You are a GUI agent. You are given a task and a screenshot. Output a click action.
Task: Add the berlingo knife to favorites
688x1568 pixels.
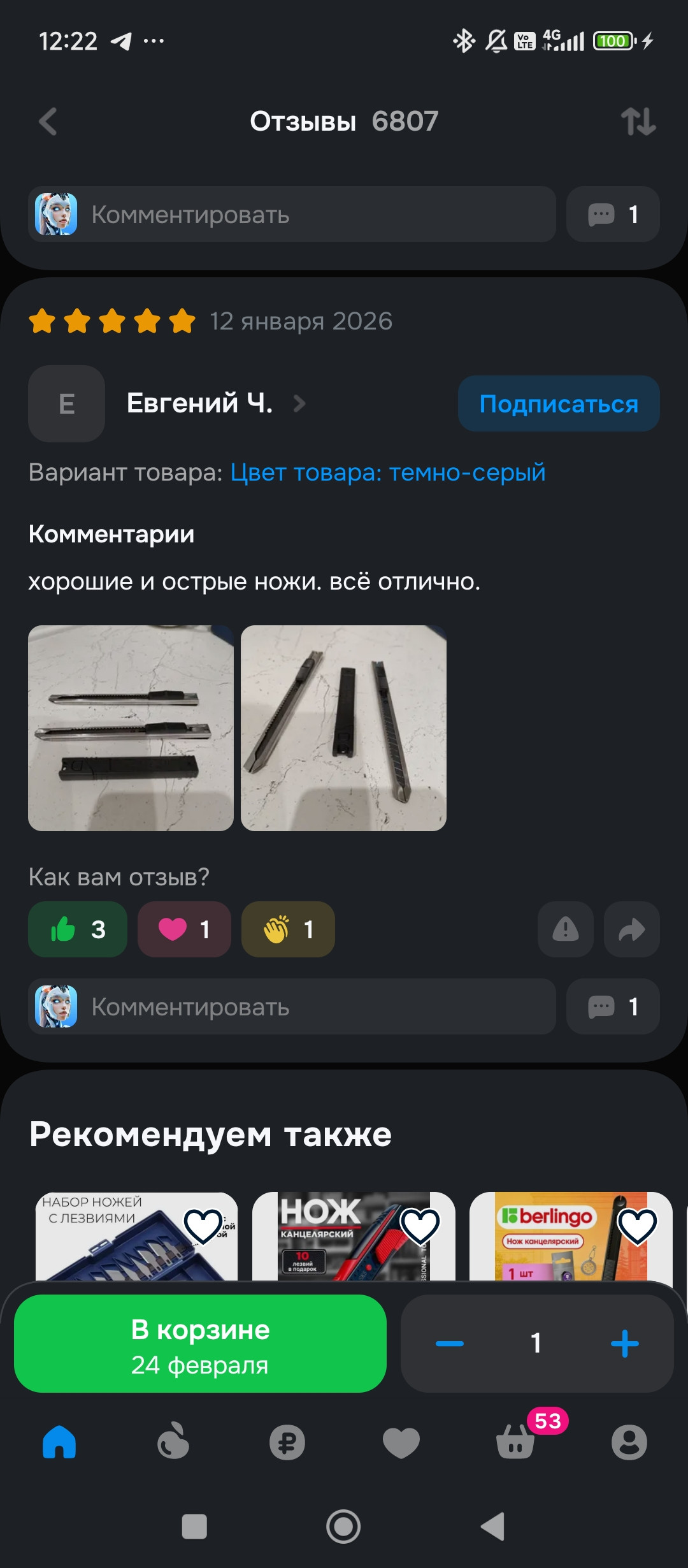point(638,1225)
